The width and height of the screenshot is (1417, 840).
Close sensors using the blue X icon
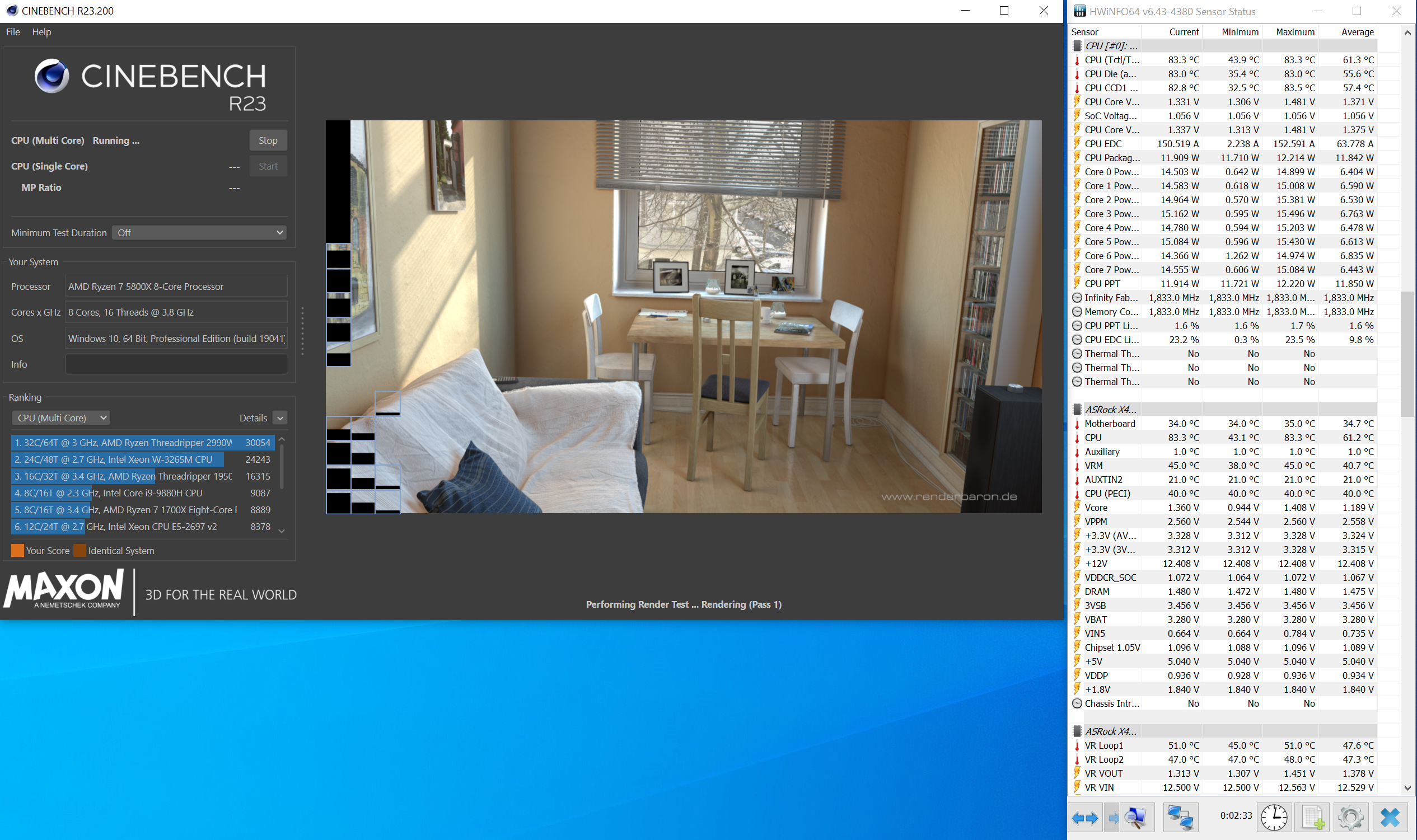click(x=1390, y=818)
